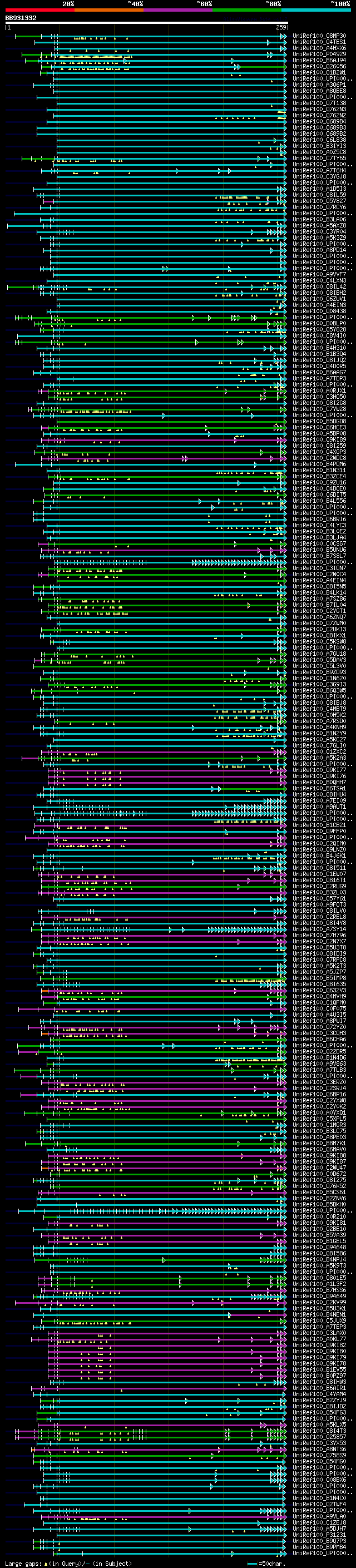Select label UniRef100_B1B3Q4
The height and width of the screenshot is (1568, 356).
coord(319,354)
